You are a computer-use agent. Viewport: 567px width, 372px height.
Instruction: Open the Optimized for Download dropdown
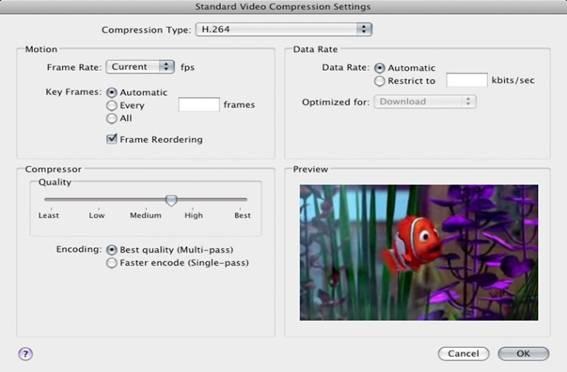click(x=425, y=102)
